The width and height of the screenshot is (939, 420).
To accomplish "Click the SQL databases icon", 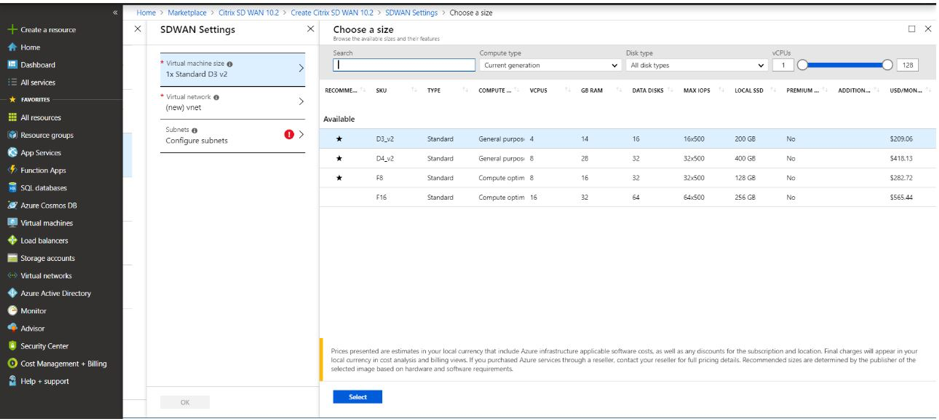I will (x=12, y=188).
